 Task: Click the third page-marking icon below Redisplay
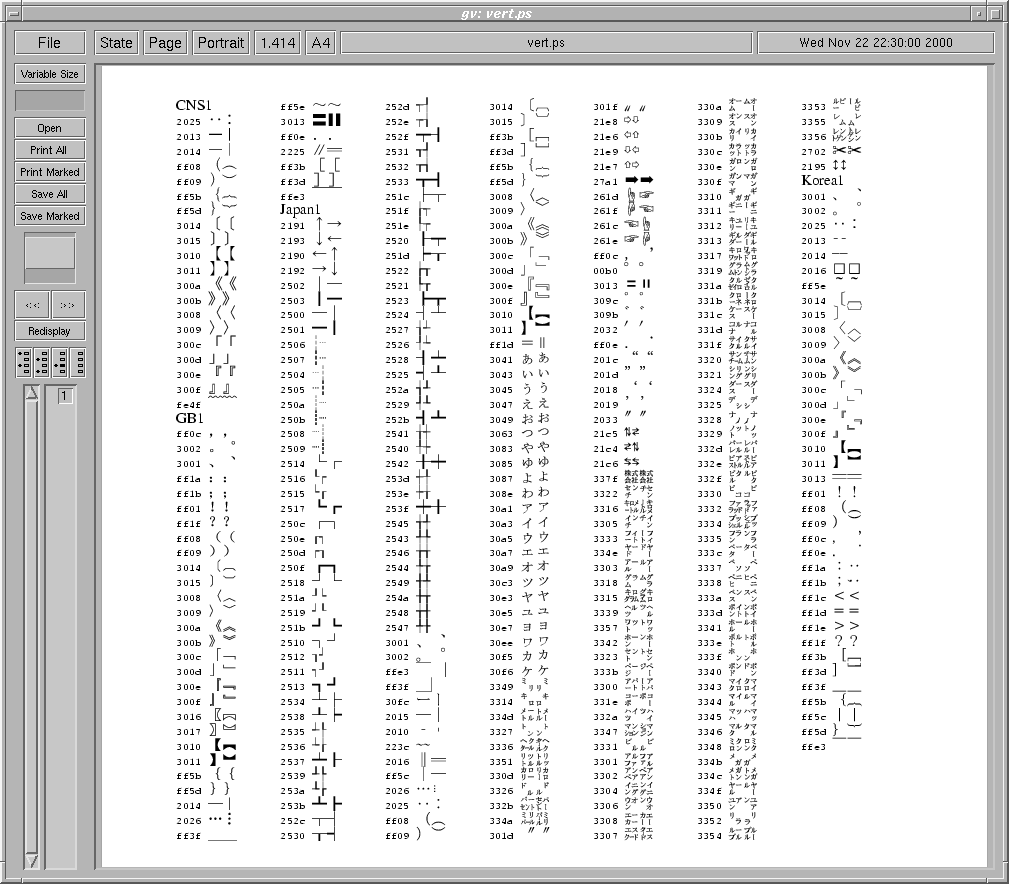coord(59,362)
